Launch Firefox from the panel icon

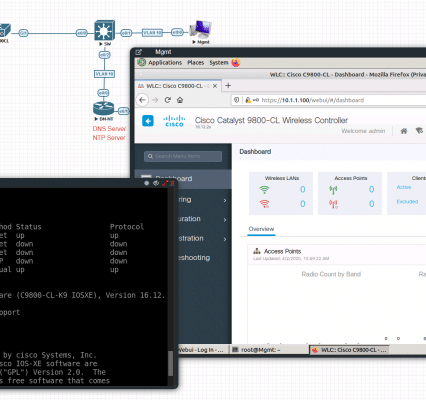click(236, 63)
